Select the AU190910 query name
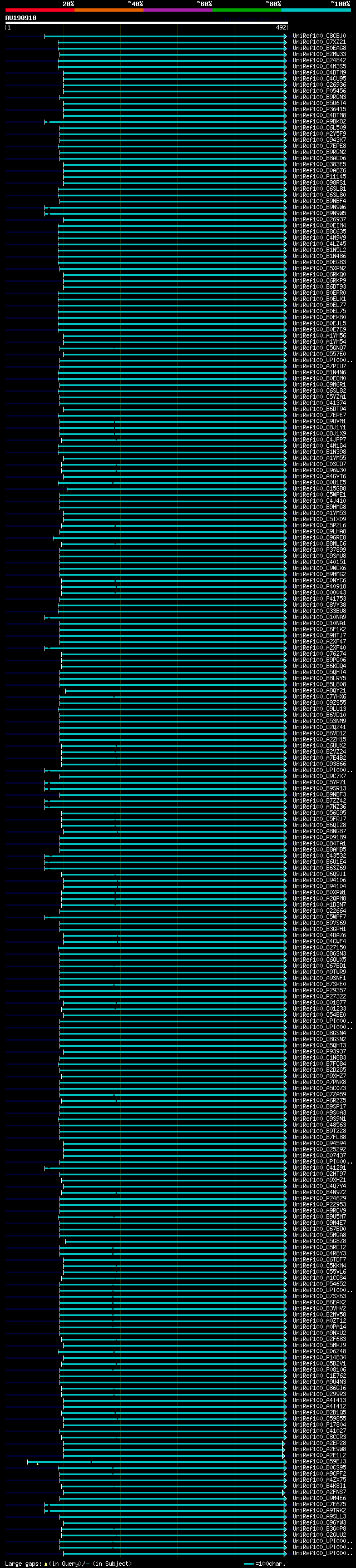This screenshot has width=356, height=1568. click(21, 18)
